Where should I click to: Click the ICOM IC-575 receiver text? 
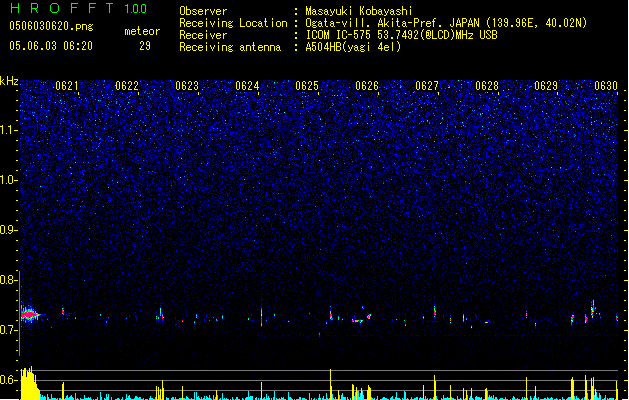click(401, 35)
